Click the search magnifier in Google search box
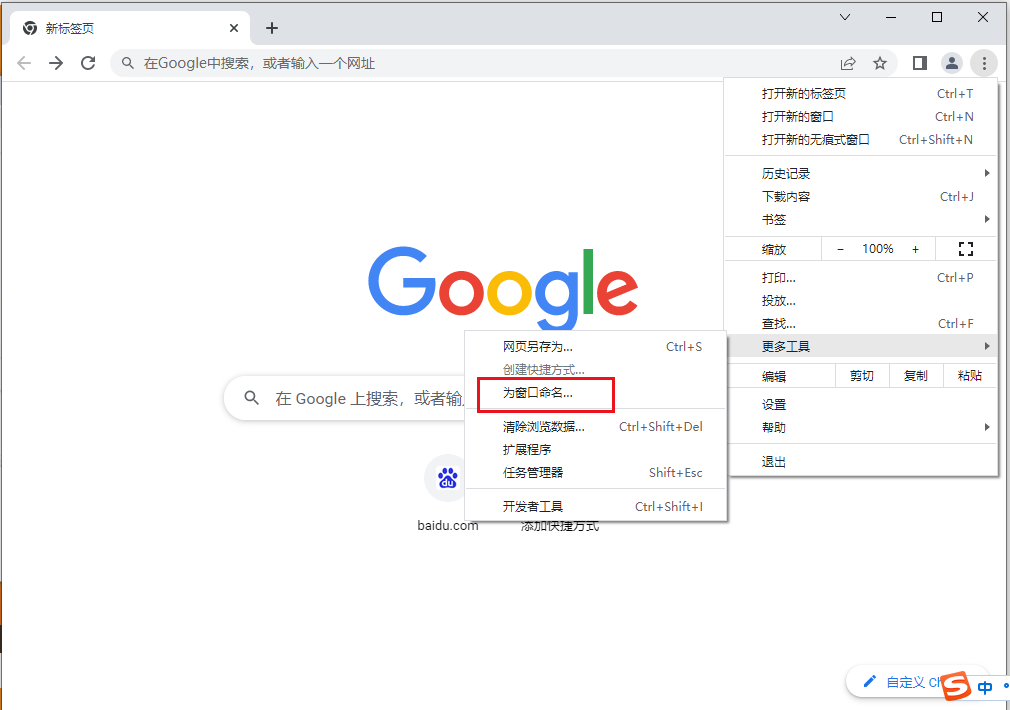The height and width of the screenshot is (710, 1010). point(252,398)
